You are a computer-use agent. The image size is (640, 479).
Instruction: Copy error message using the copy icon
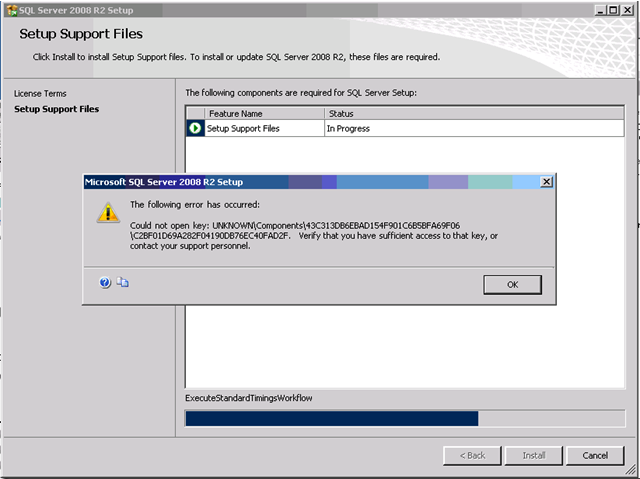(x=122, y=282)
